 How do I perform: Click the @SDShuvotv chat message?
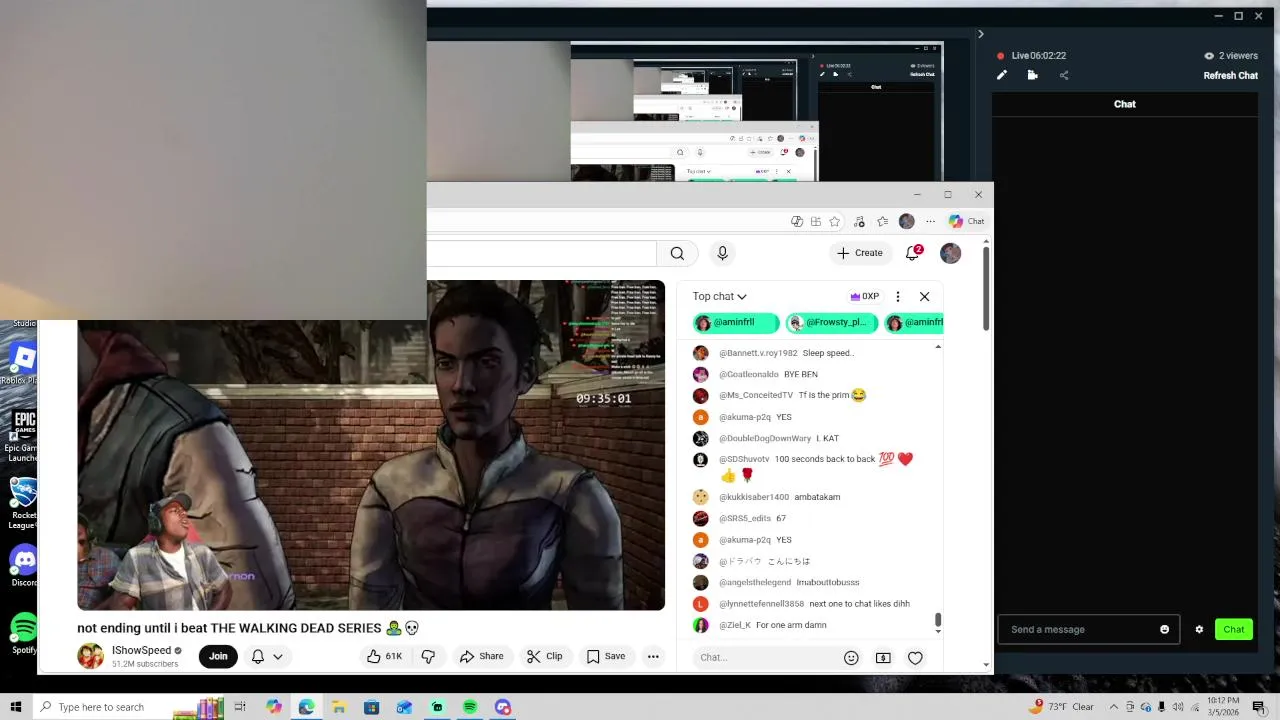click(810, 467)
